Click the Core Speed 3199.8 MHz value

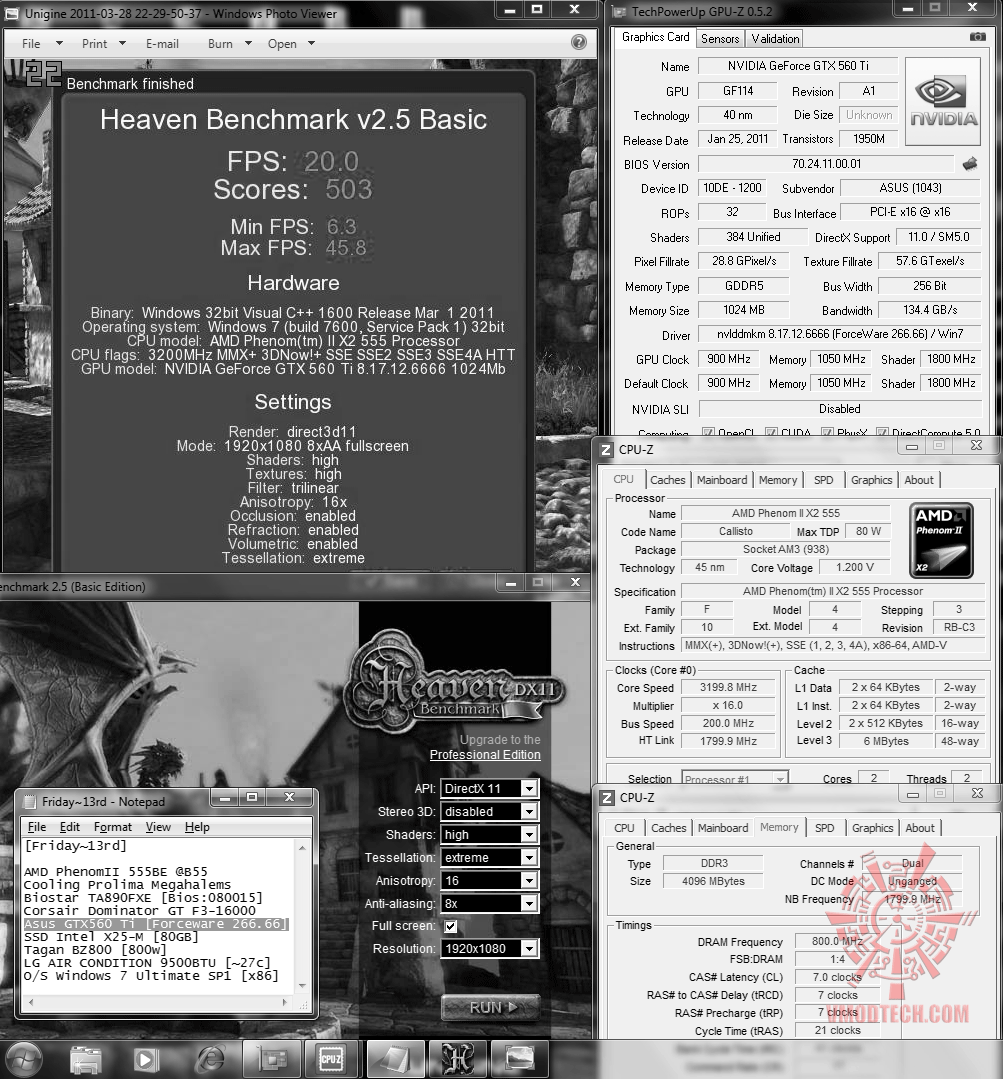click(728, 687)
